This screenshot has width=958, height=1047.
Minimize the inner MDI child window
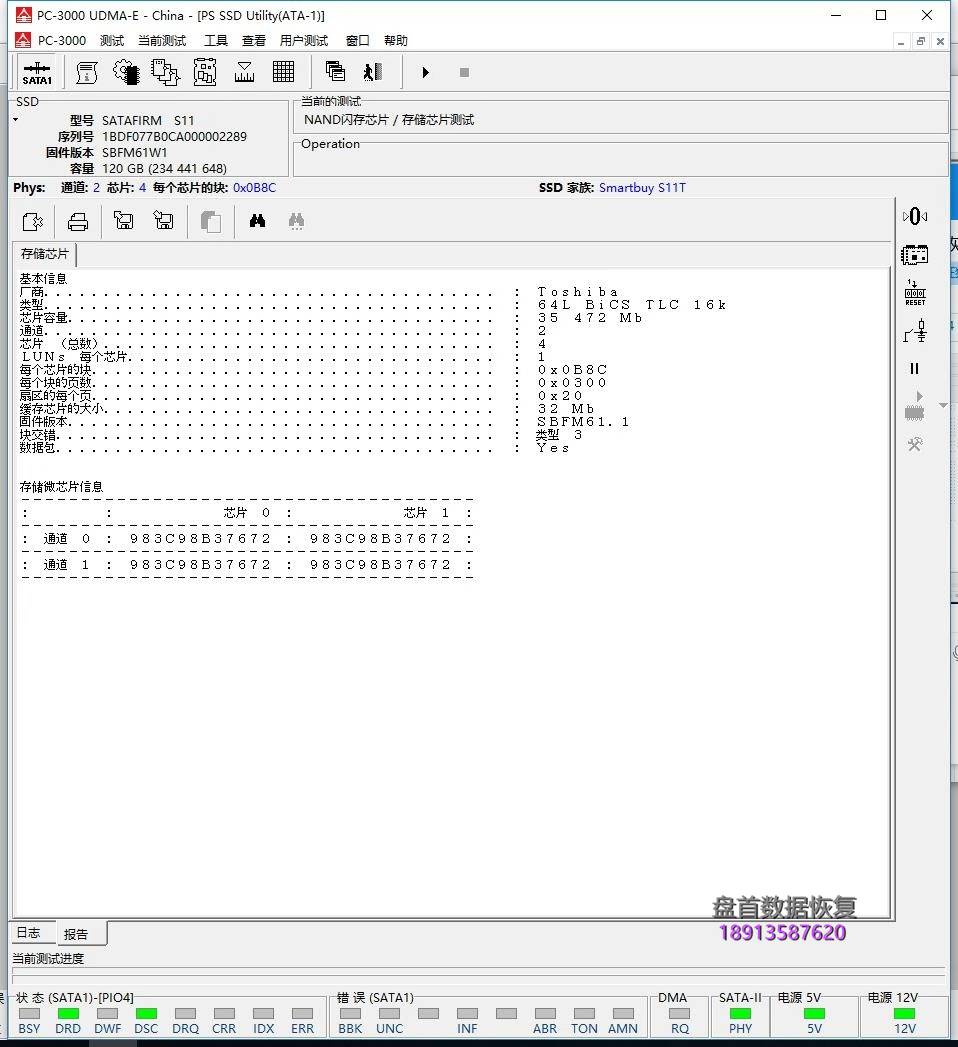pos(901,41)
